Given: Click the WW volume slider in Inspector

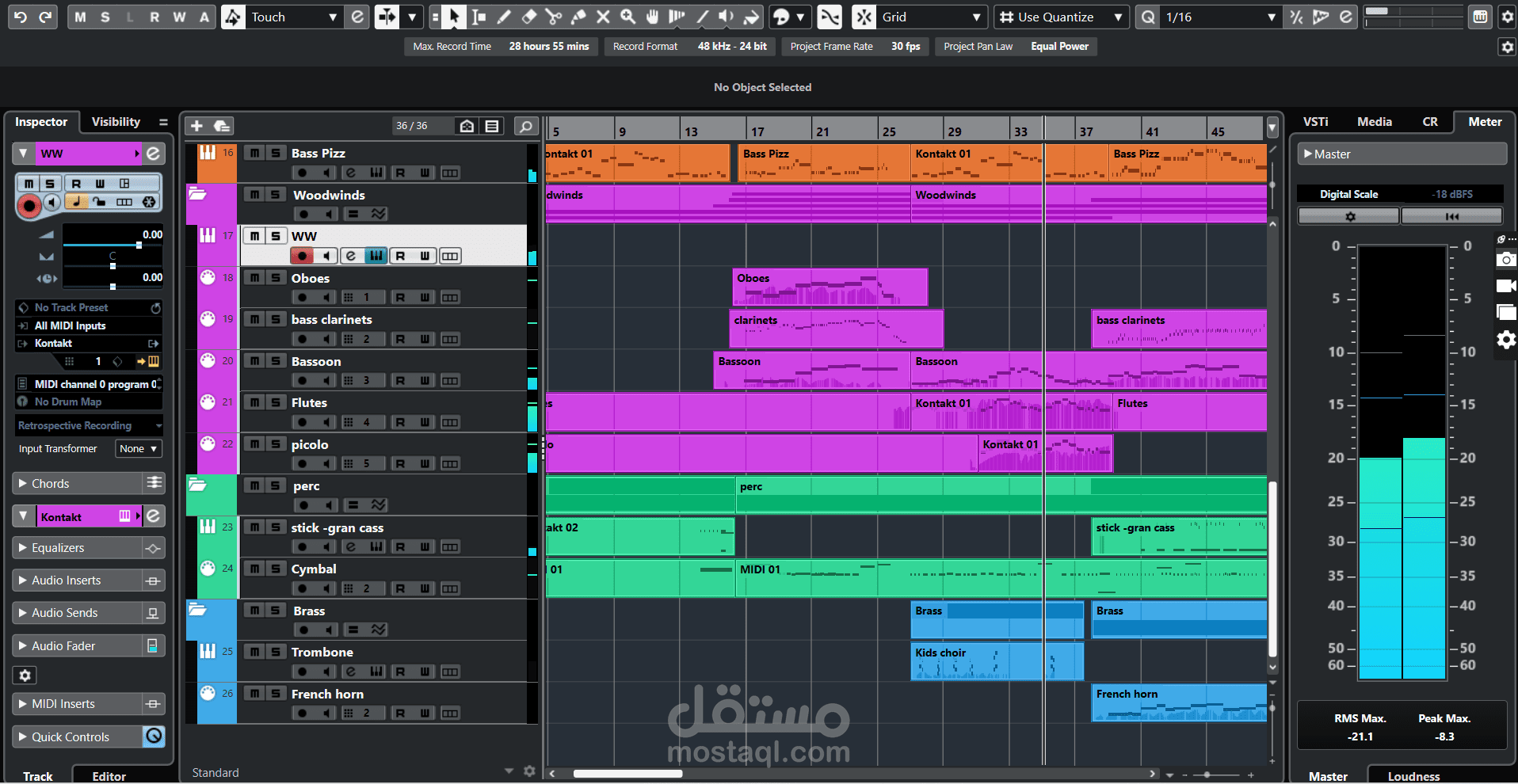Looking at the screenshot, I should click(113, 245).
